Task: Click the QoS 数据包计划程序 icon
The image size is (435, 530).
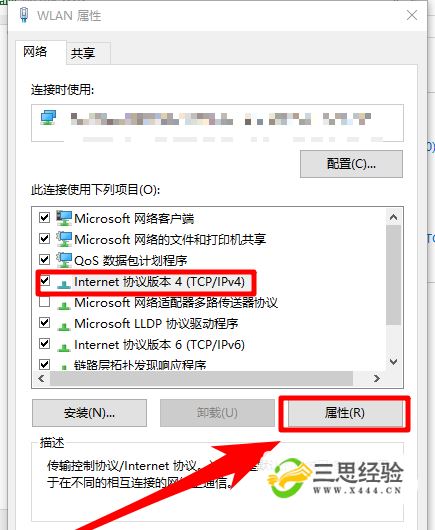Action: click(64, 260)
